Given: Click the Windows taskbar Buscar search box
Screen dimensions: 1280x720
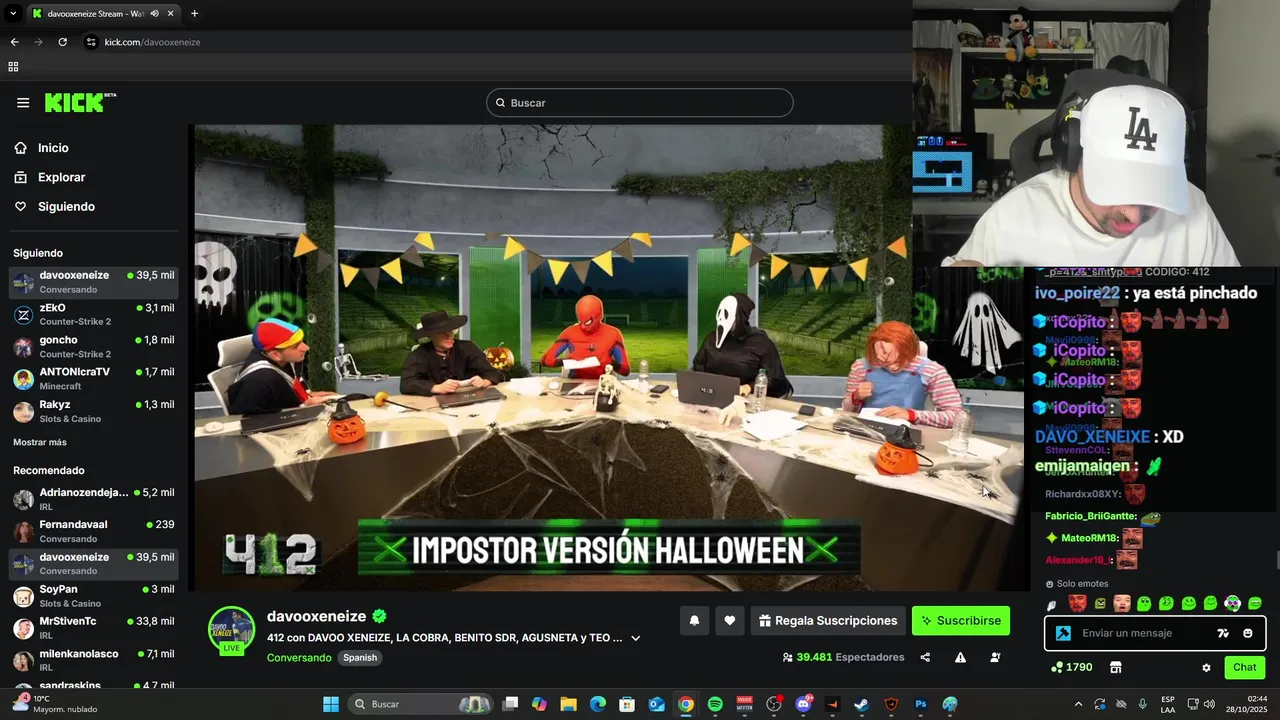Looking at the screenshot, I should [422, 704].
